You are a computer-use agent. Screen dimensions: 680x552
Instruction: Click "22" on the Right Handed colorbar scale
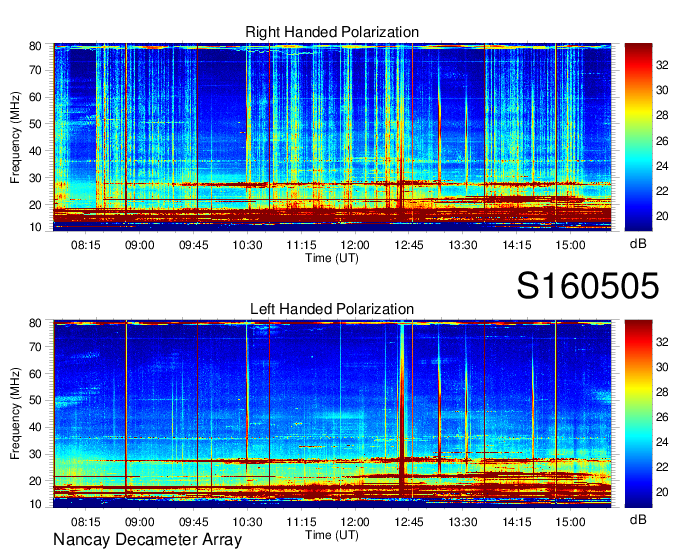coord(662,191)
